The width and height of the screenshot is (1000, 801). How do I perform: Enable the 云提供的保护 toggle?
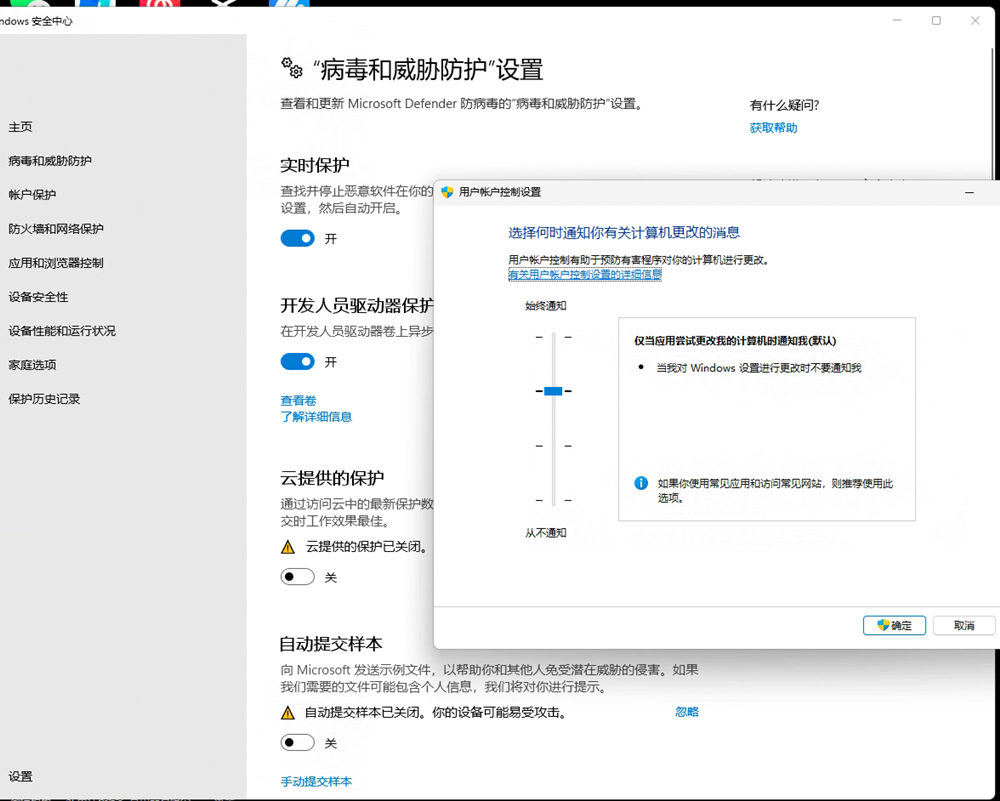pos(297,577)
